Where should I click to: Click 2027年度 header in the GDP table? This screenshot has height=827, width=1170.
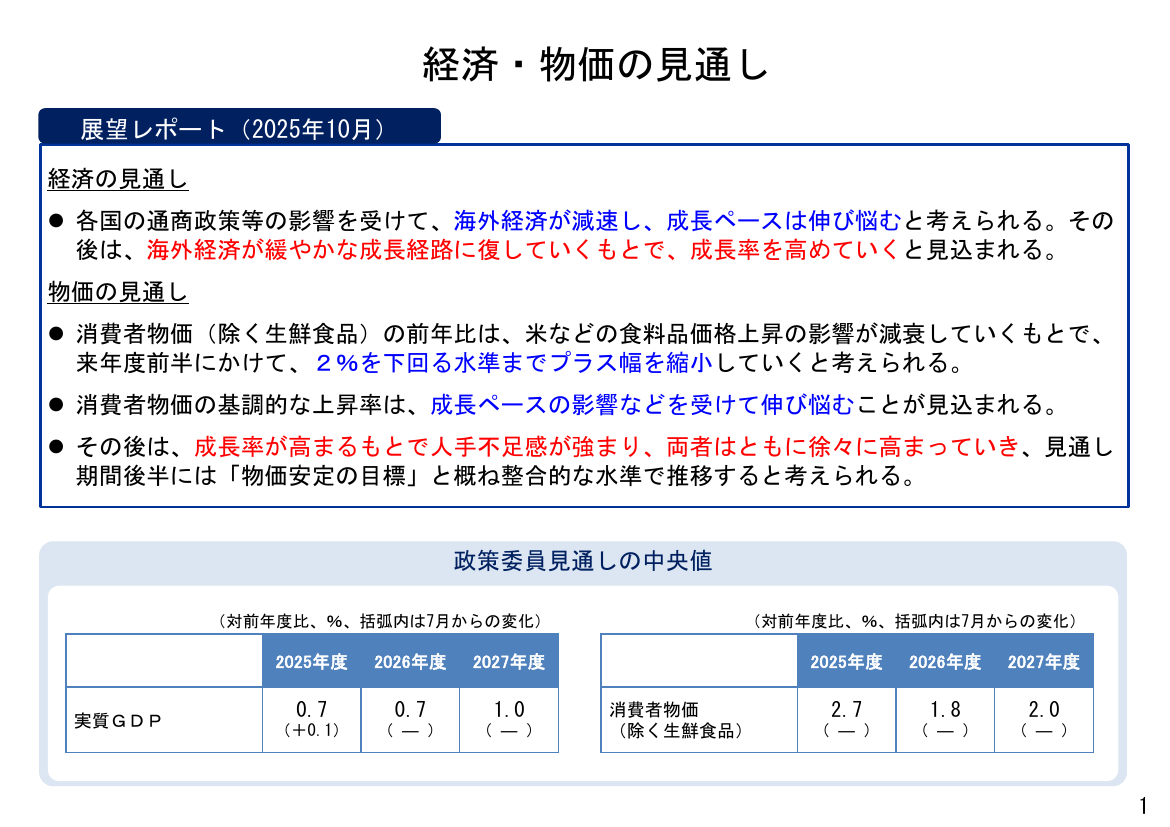509,661
